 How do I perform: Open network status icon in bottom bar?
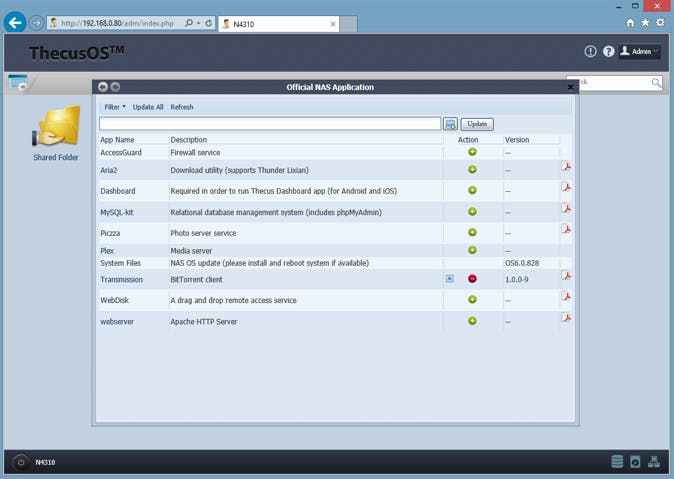coord(654,462)
